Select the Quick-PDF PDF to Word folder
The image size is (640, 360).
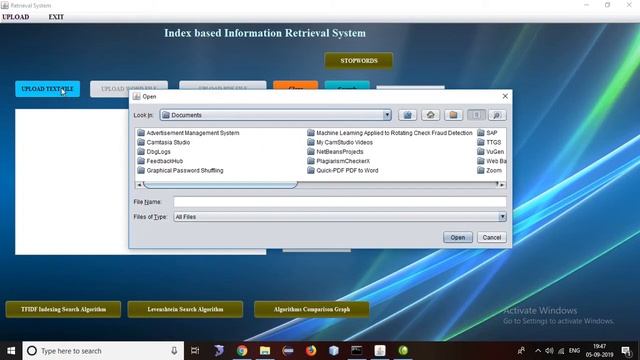coord(342,170)
